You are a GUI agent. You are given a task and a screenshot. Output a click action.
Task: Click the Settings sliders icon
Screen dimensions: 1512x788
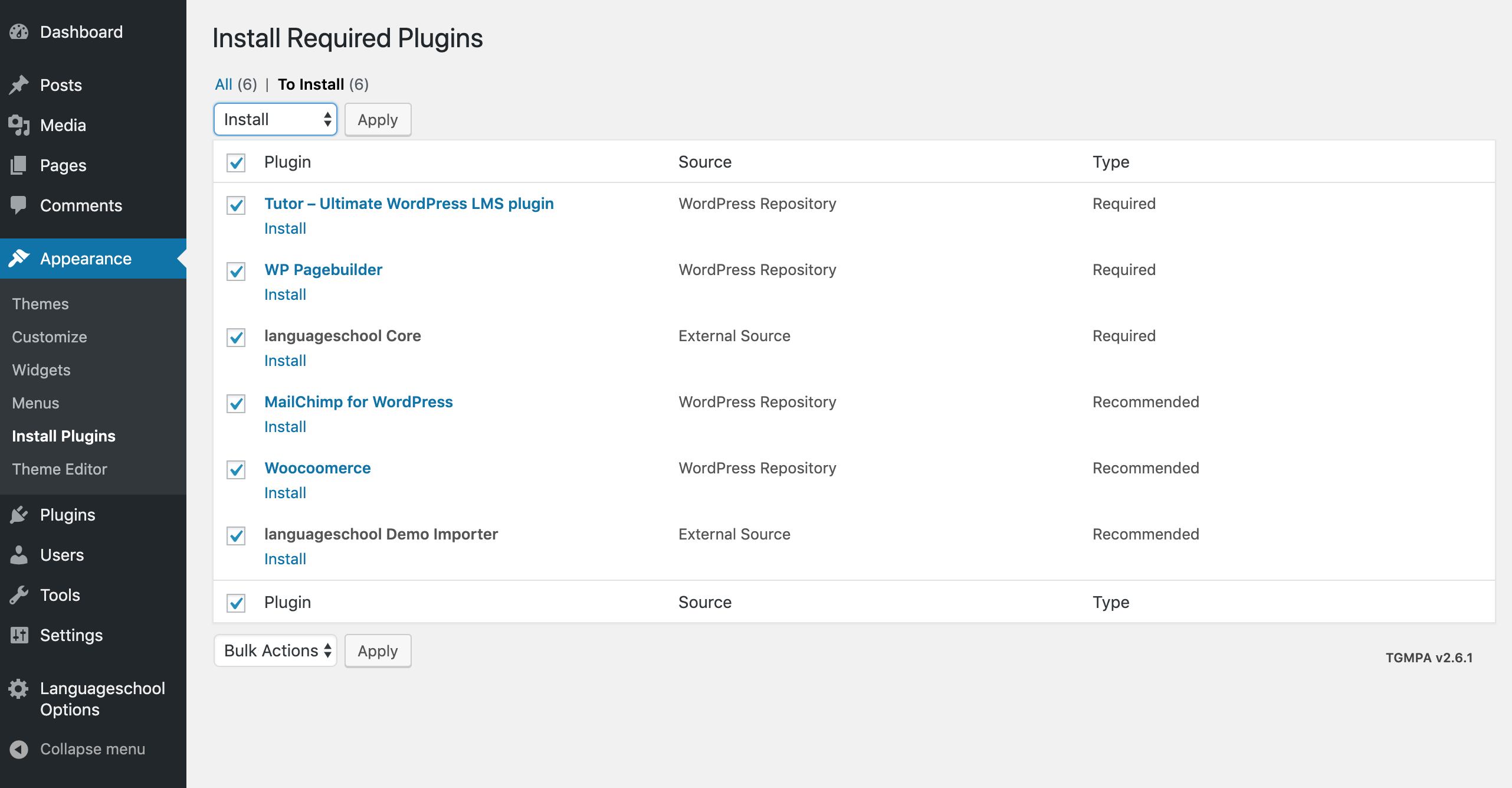pyautogui.click(x=19, y=635)
